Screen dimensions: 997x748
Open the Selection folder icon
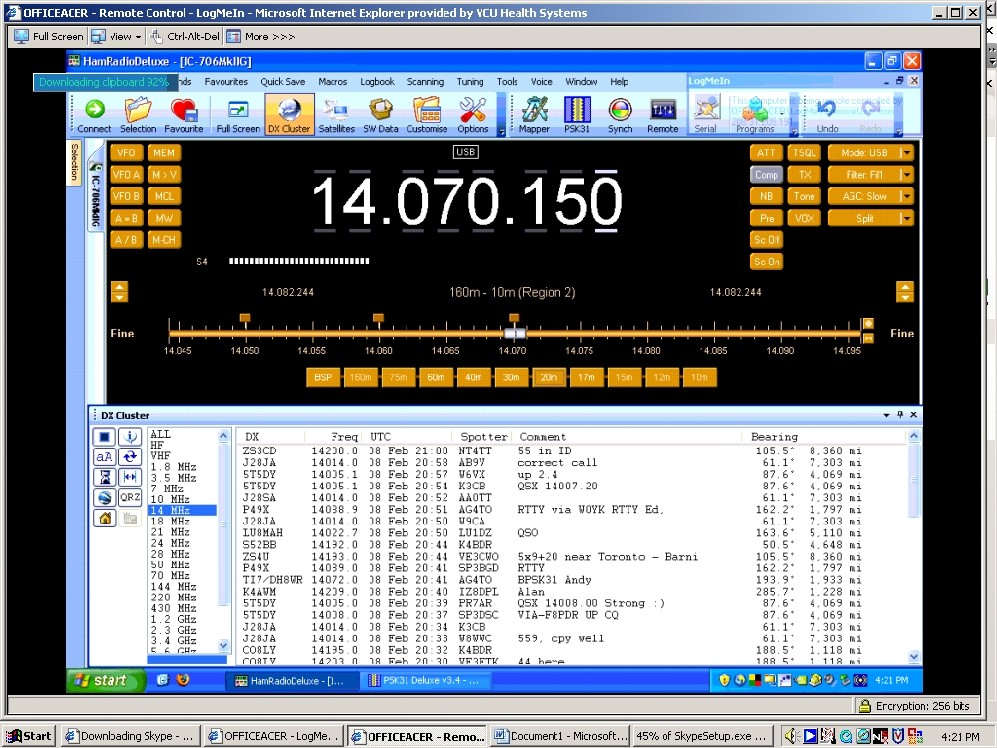(x=137, y=114)
